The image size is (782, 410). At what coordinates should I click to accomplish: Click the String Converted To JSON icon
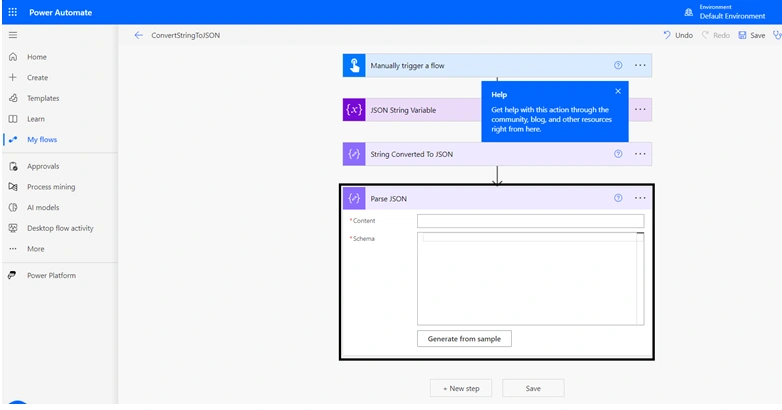pyautogui.click(x=354, y=154)
